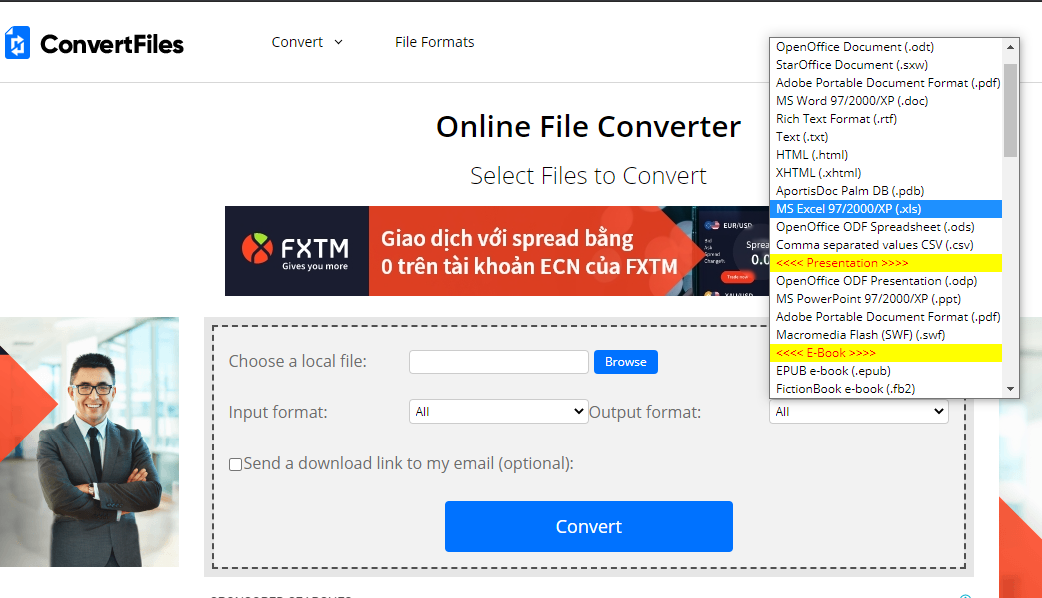The image size is (1042, 598).
Task: Click the format list scroll-down arrow
Action: pos(1010,389)
